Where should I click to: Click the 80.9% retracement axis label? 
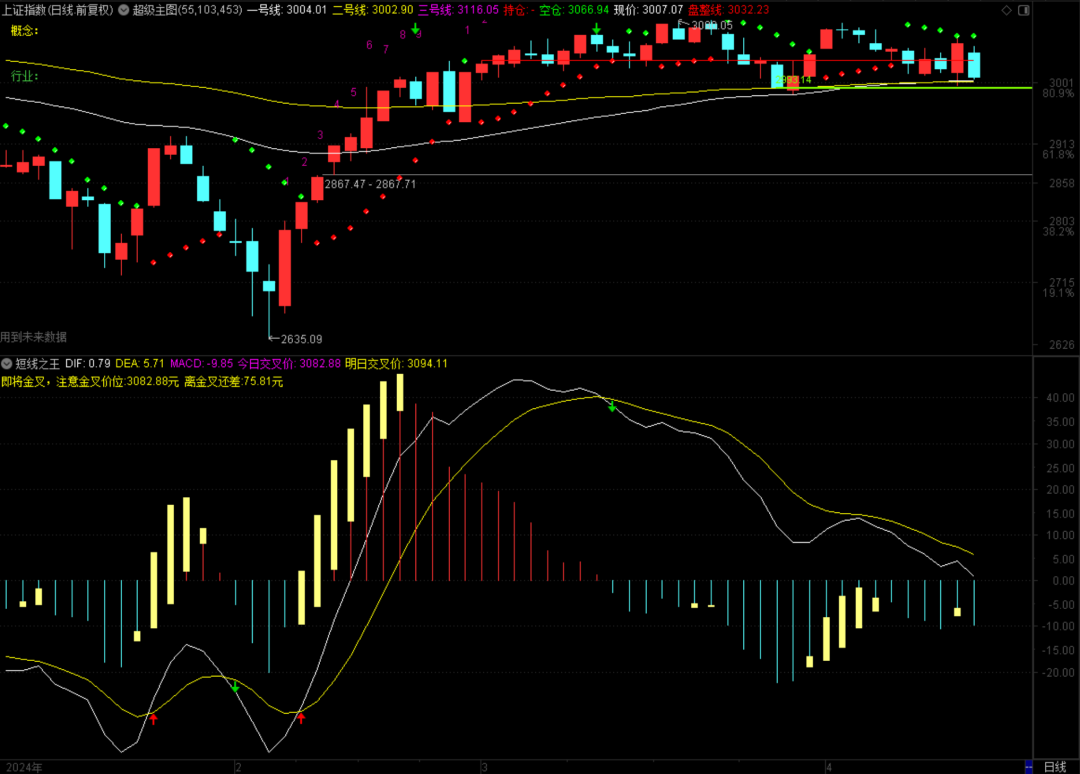coord(1058,93)
